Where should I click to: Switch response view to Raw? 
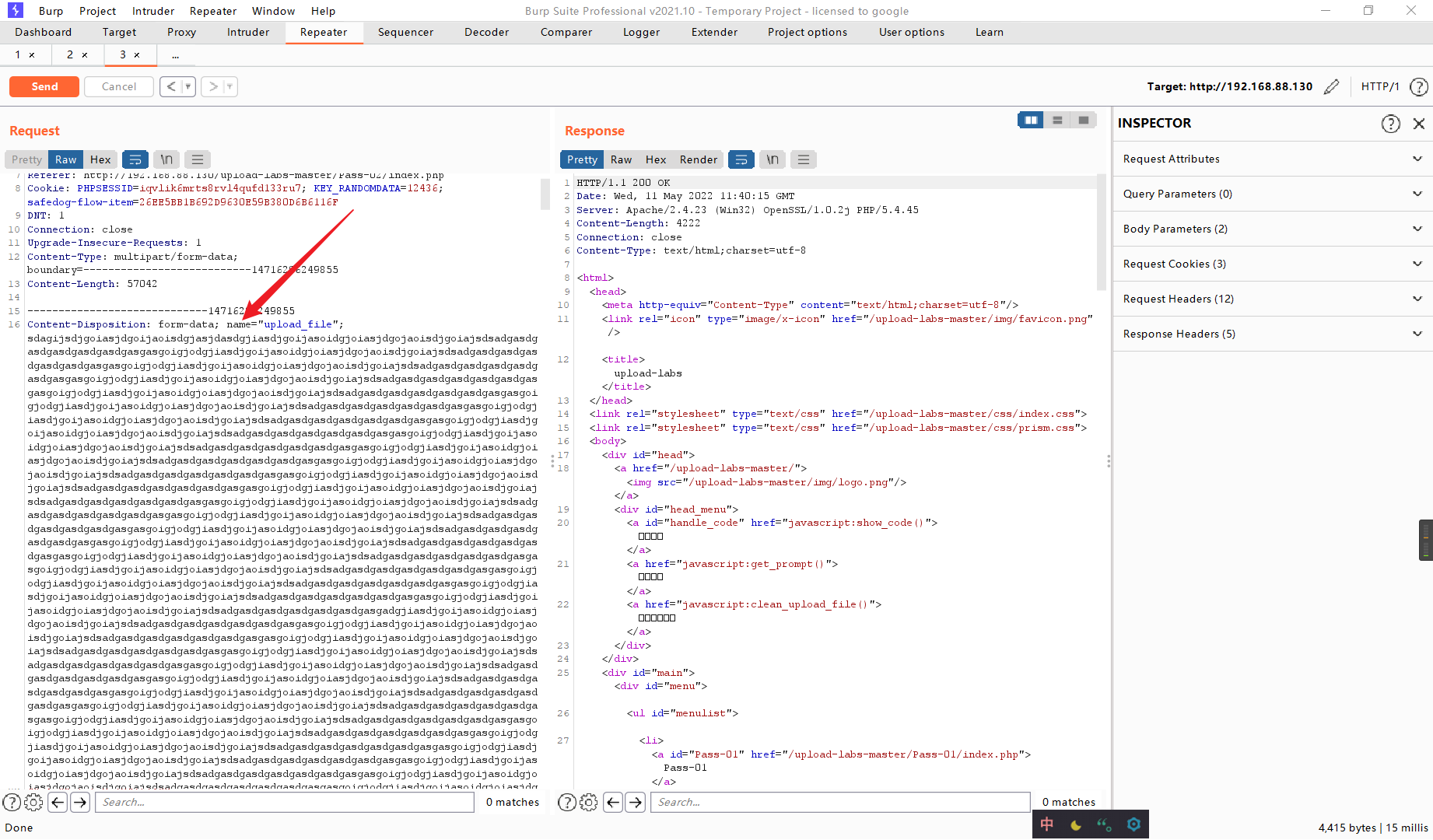621,159
